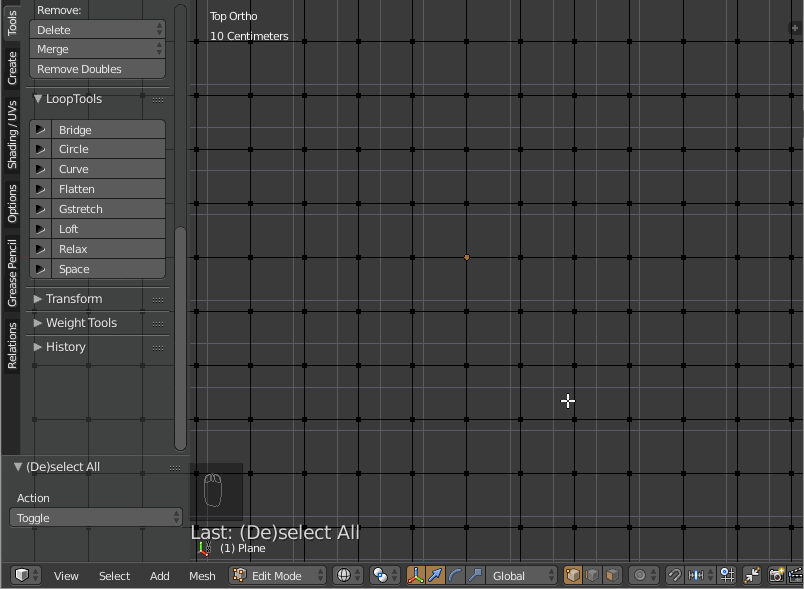Viewport: 804px width, 589px height.
Task: Open properties region via plus icon
Action: click(795, 28)
